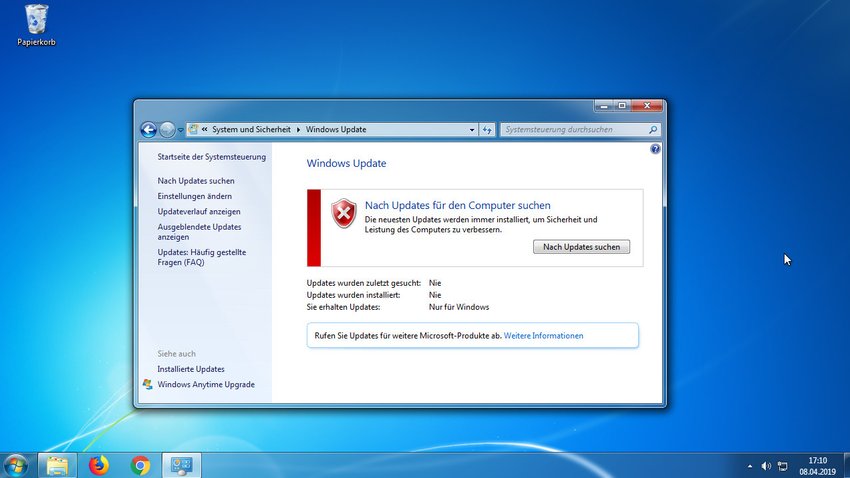Click the Updates wurden installiert: label
850x478 pixels.
coord(353,295)
